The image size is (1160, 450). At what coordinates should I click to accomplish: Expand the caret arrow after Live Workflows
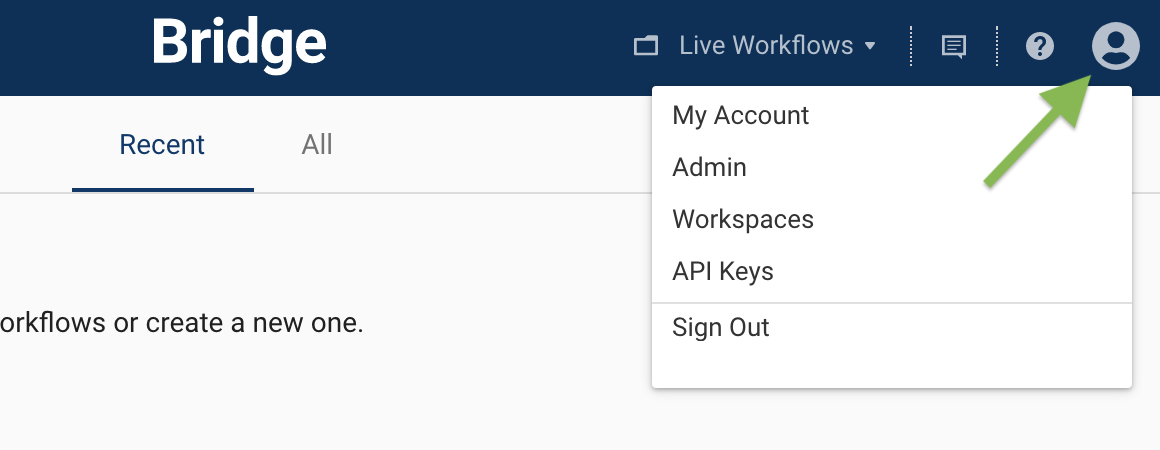pyautogui.click(x=869, y=46)
